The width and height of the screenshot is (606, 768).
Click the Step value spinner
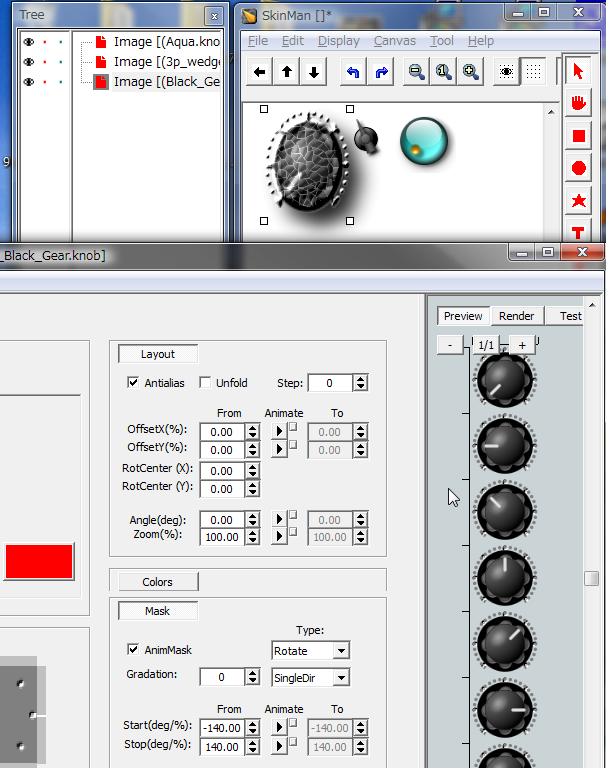(360, 383)
